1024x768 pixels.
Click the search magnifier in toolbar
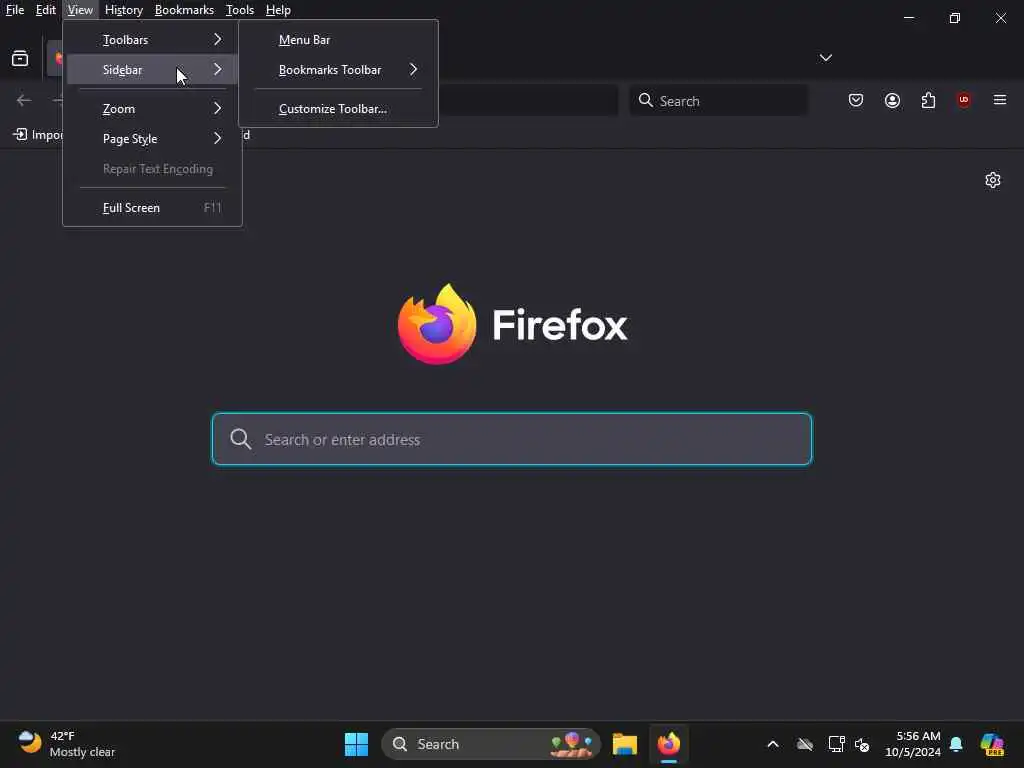pos(645,101)
